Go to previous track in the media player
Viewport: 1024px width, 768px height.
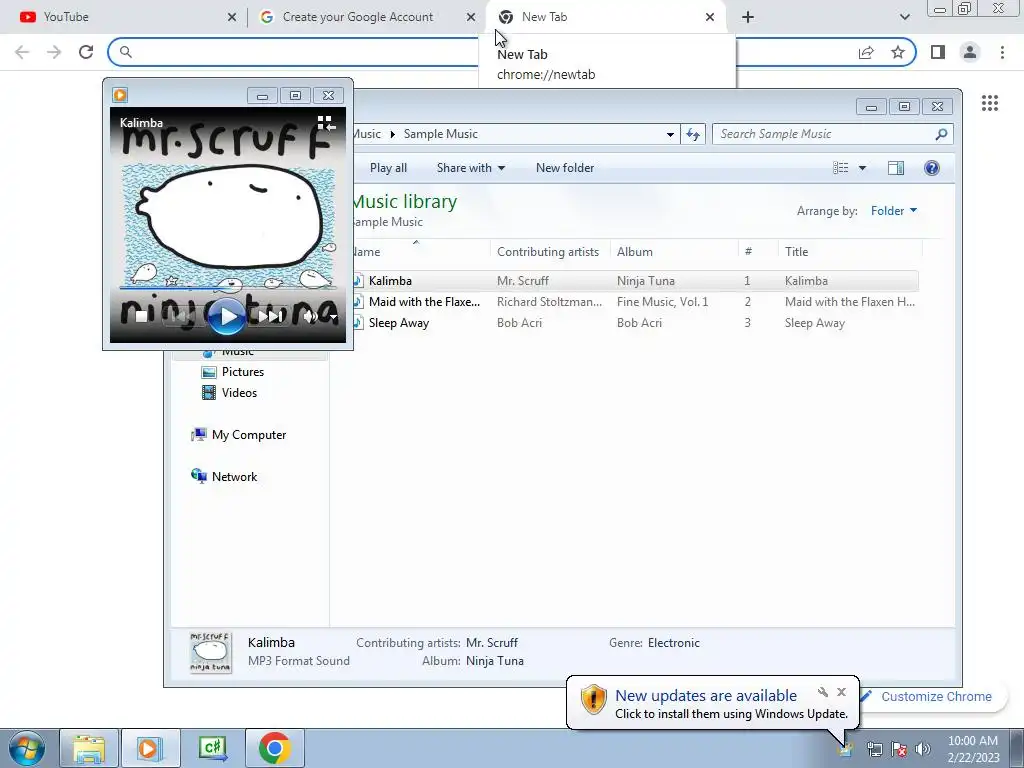[x=182, y=317]
